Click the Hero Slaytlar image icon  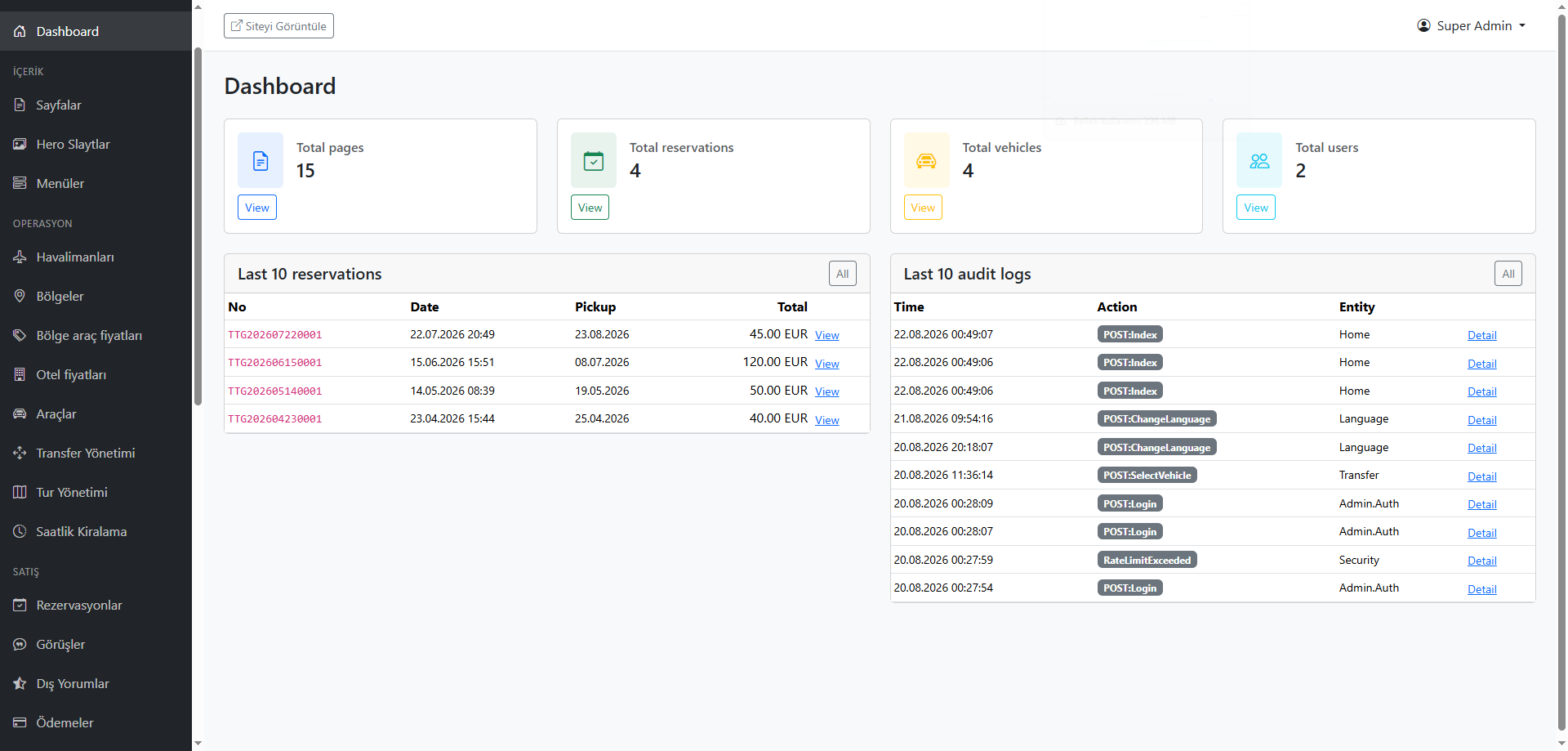(x=20, y=144)
